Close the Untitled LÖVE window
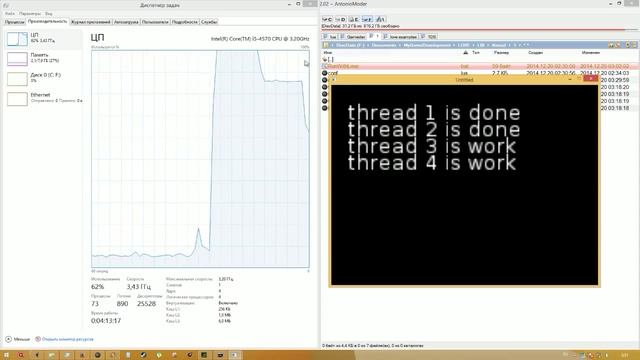The width and height of the screenshot is (640, 360). (591, 78)
